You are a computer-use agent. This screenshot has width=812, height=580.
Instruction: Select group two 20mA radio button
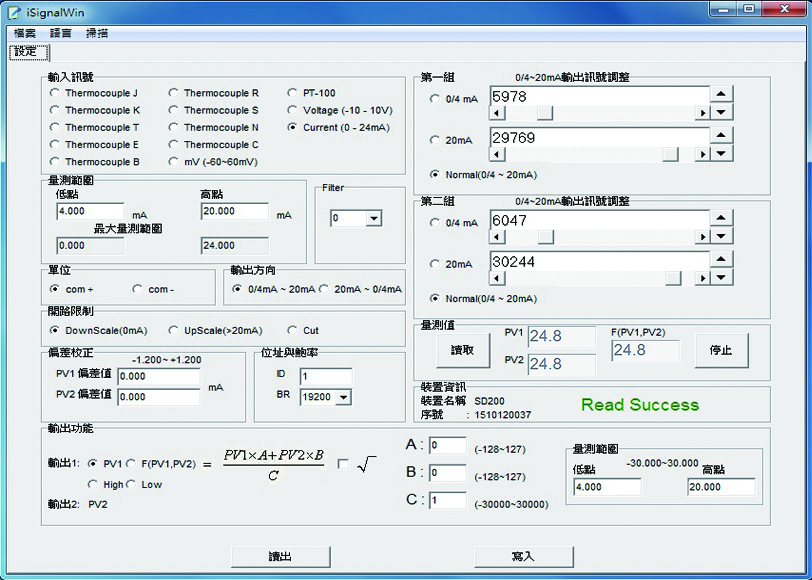(434, 264)
